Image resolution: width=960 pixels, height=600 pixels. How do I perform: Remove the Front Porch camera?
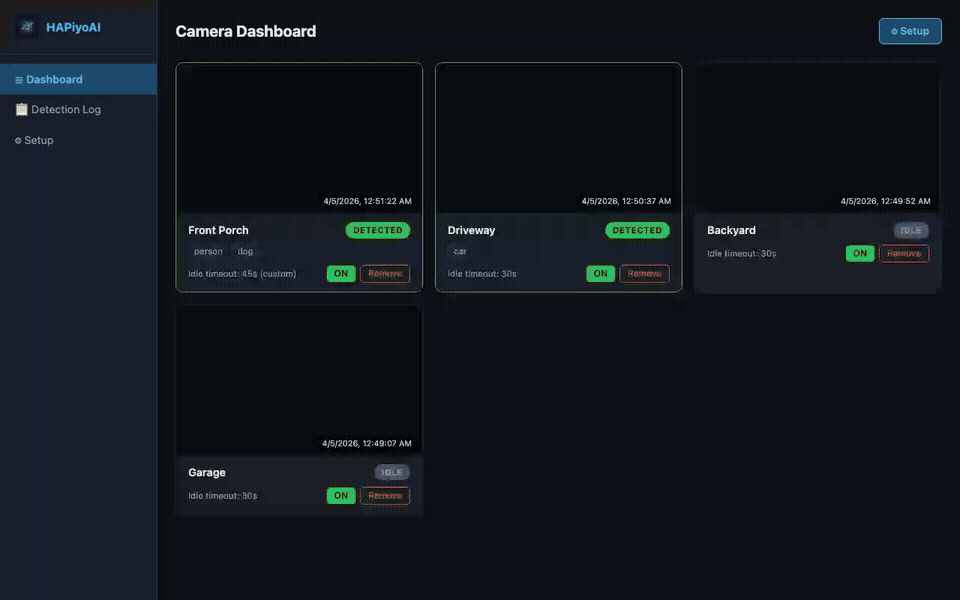click(385, 273)
